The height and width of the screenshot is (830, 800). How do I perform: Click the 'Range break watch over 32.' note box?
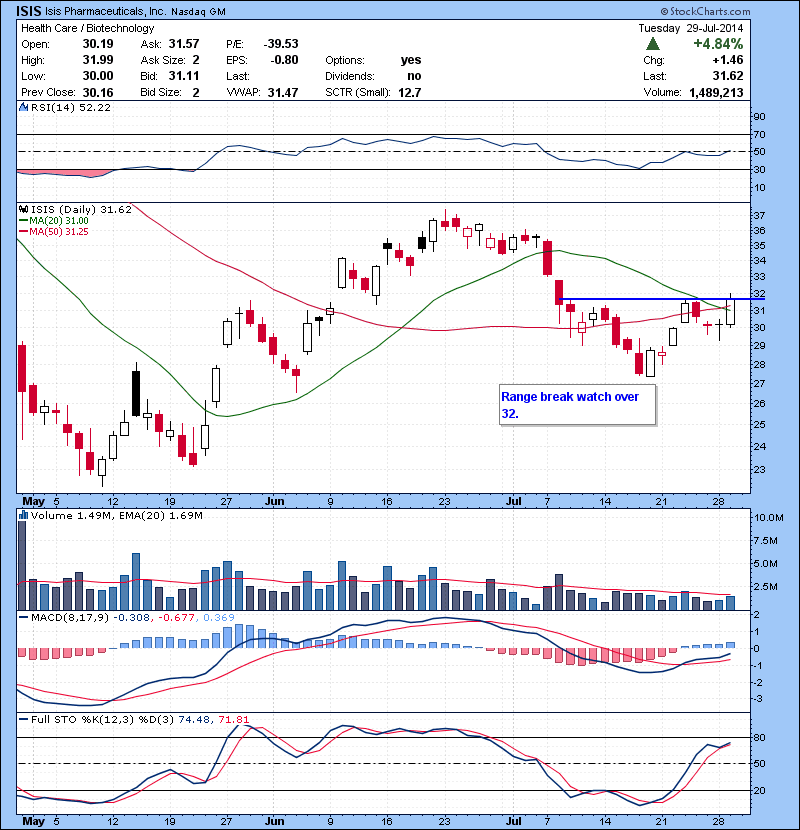tap(578, 405)
